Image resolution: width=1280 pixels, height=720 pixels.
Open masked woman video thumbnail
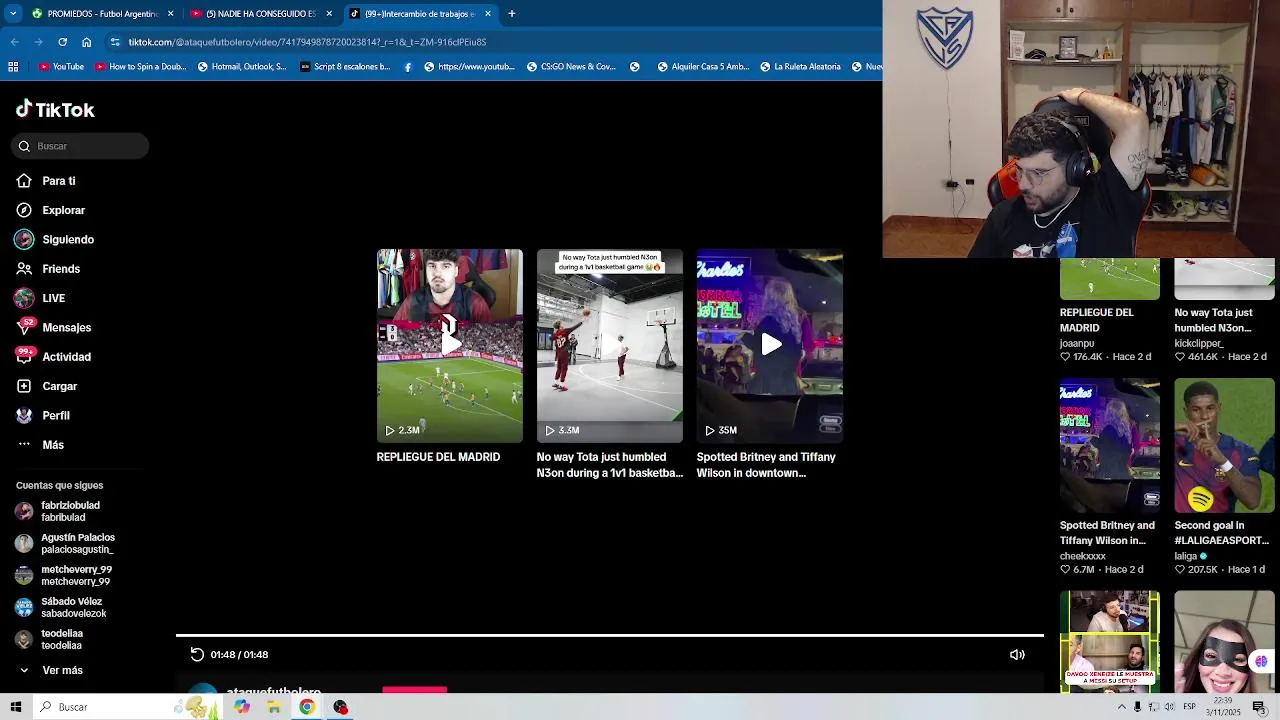pos(1224,641)
